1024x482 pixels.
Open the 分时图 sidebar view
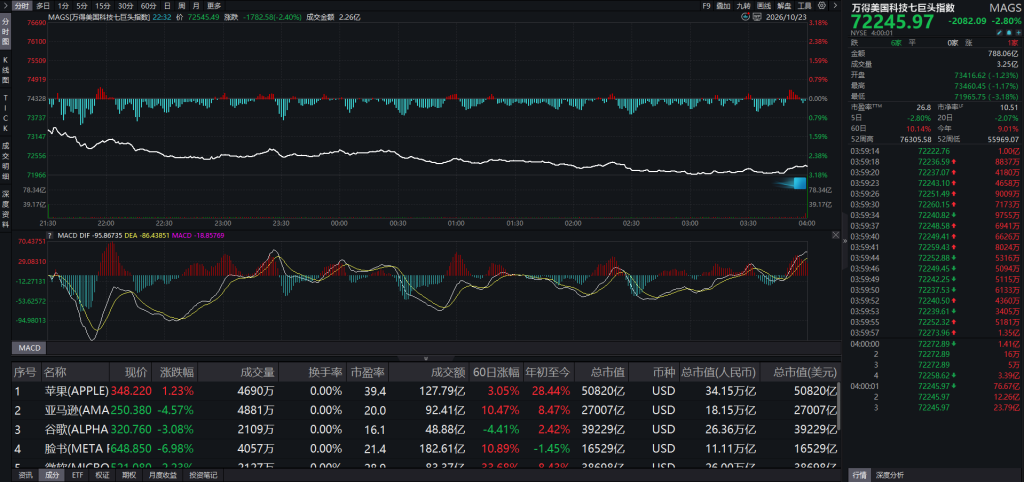click(x=5, y=31)
